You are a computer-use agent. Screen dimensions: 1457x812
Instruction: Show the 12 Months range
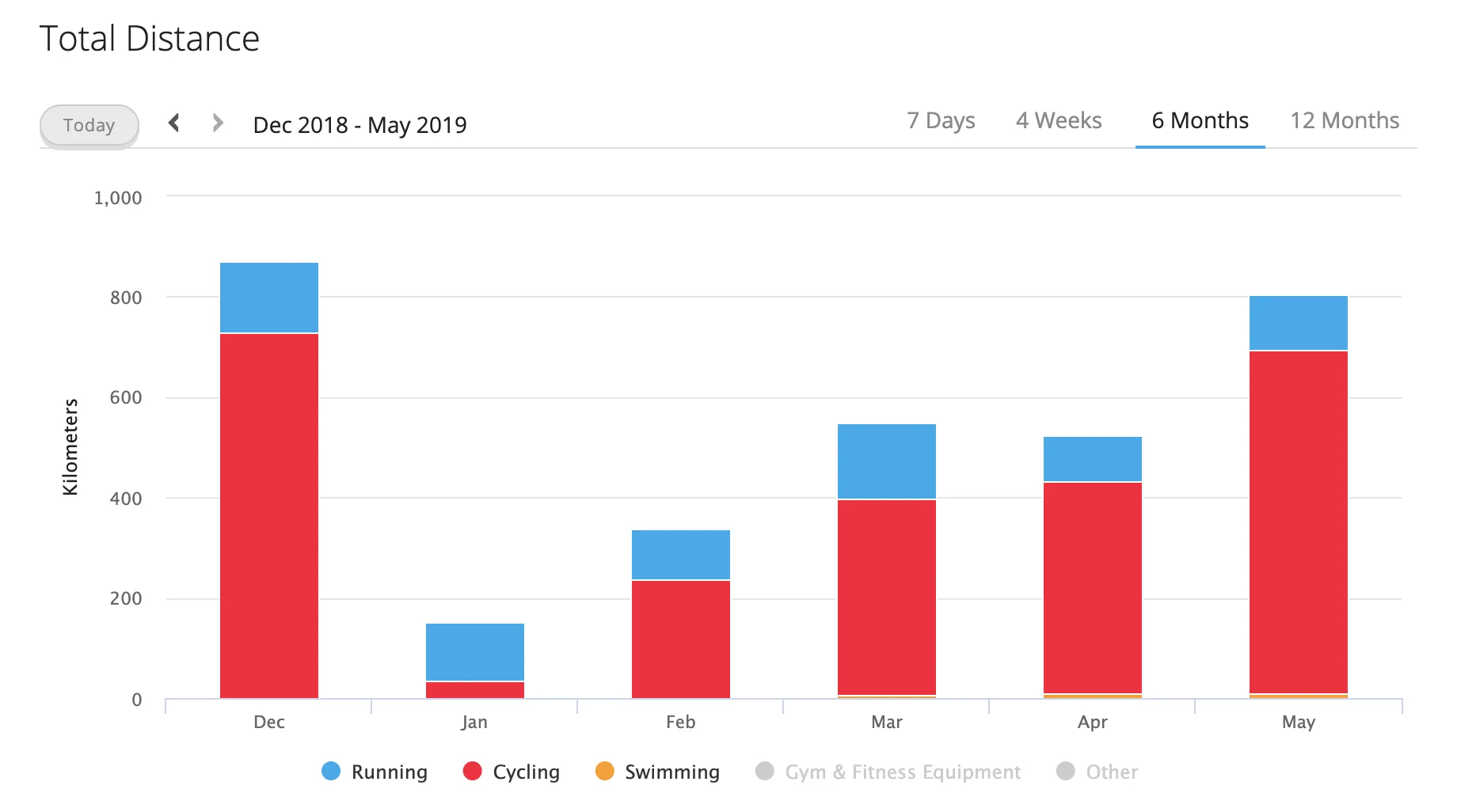coord(1344,120)
